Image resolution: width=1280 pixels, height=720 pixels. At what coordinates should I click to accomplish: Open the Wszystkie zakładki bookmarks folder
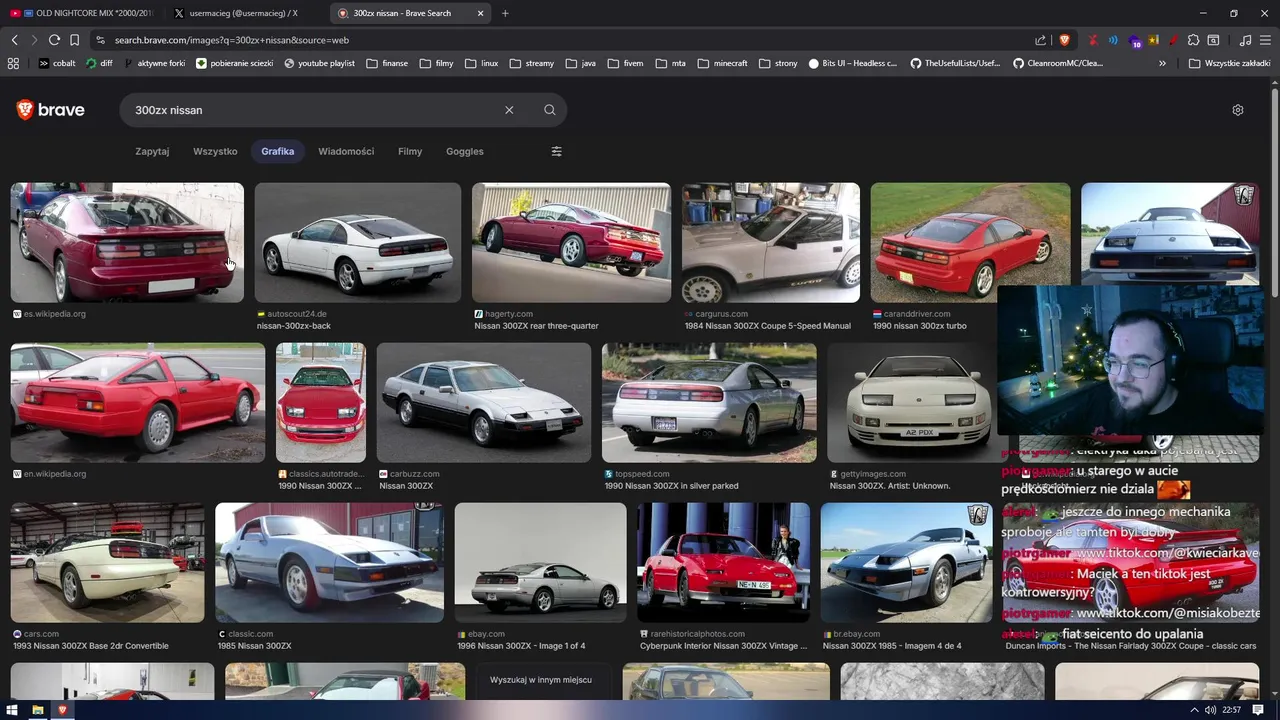click(x=1229, y=63)
